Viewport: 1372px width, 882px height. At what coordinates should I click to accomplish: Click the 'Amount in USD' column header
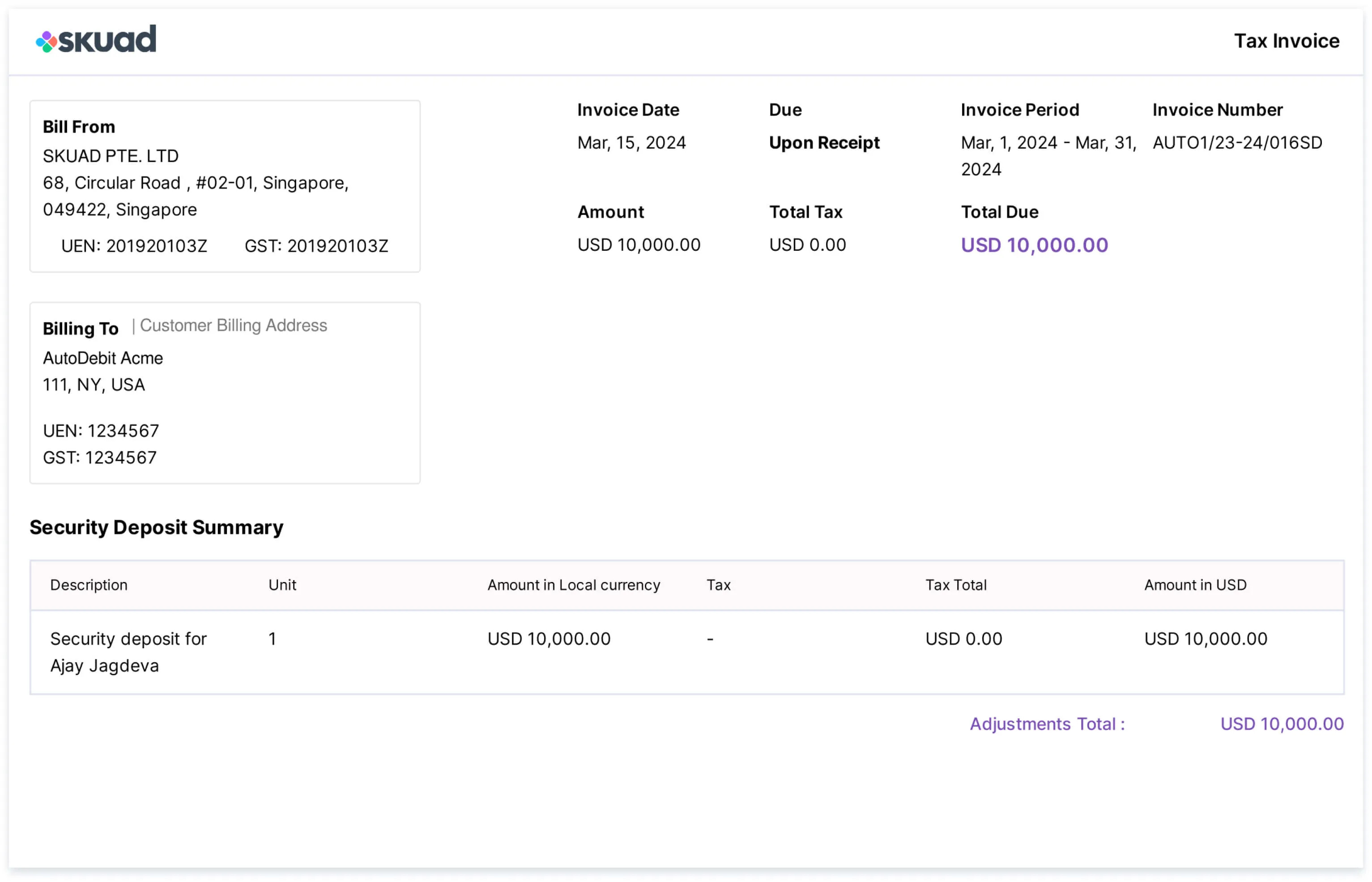click(1195, 585)
